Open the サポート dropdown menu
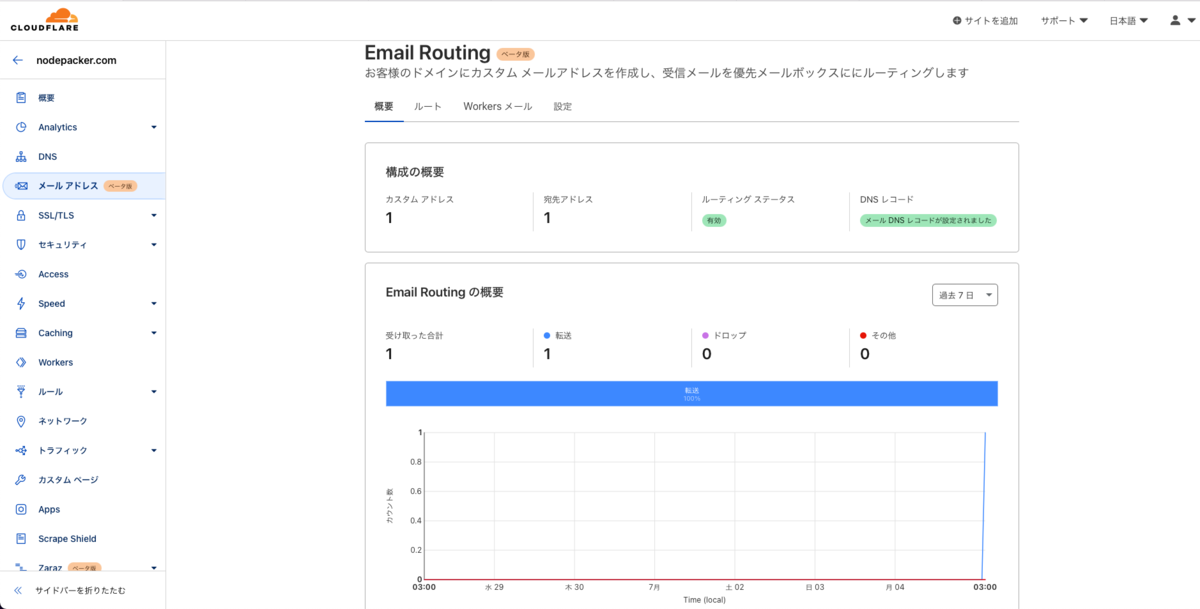Image resolution: width=1200 pixels, height=609 pixels. 1064,20
